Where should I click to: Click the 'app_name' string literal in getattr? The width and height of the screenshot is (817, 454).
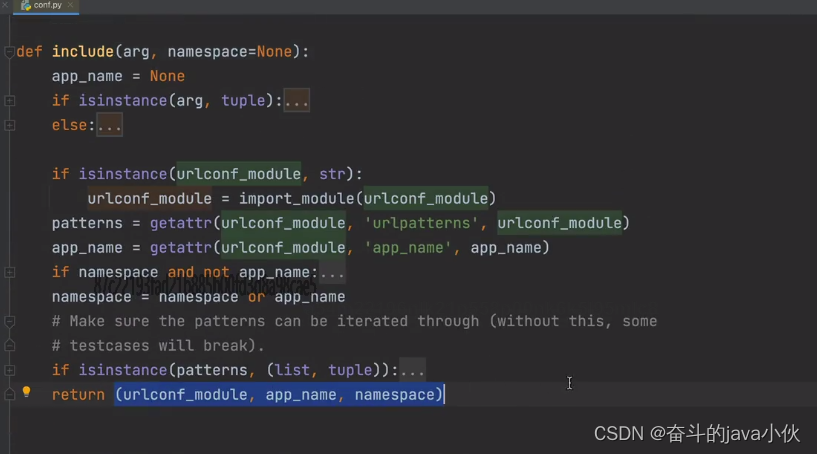point(407,248)
